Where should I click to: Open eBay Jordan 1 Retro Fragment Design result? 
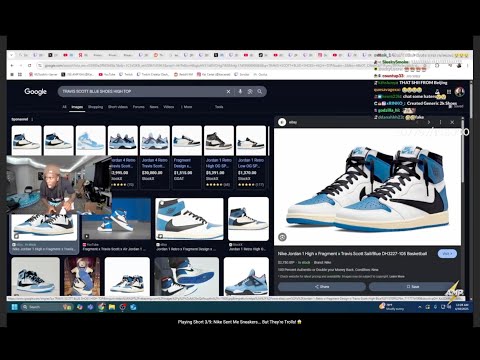(x=189, y=219)
